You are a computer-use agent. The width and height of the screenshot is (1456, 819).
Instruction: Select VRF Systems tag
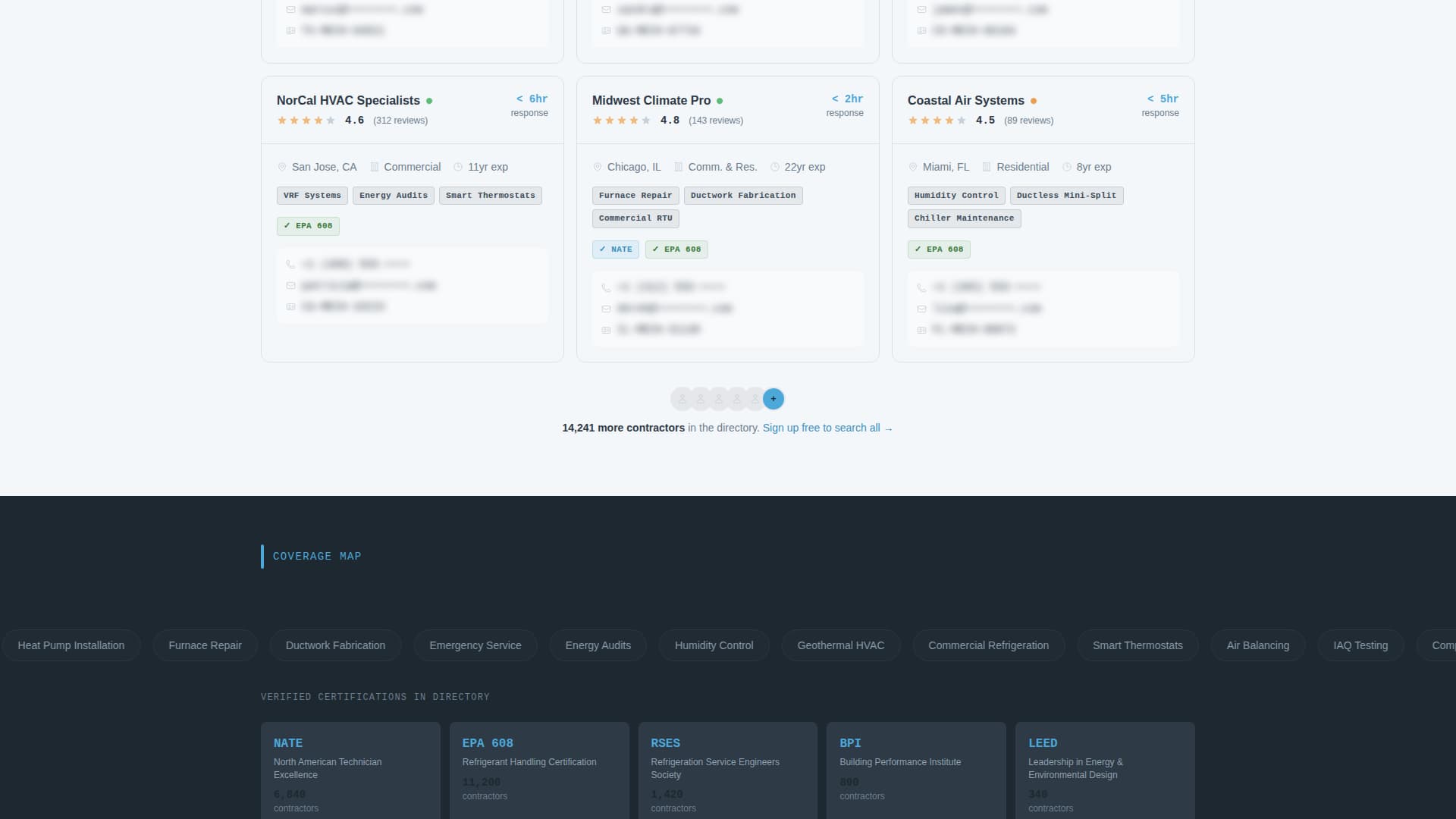point(312,196)
